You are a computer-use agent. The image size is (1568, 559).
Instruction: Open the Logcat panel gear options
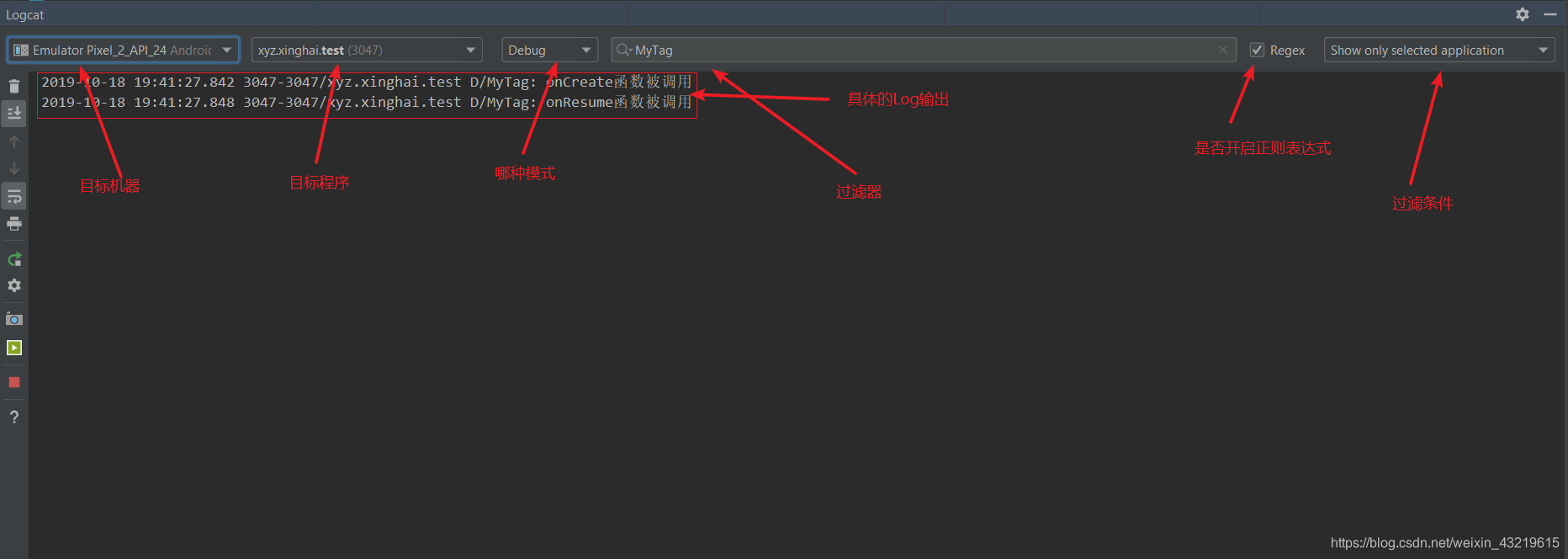[x=1523, y=14]
